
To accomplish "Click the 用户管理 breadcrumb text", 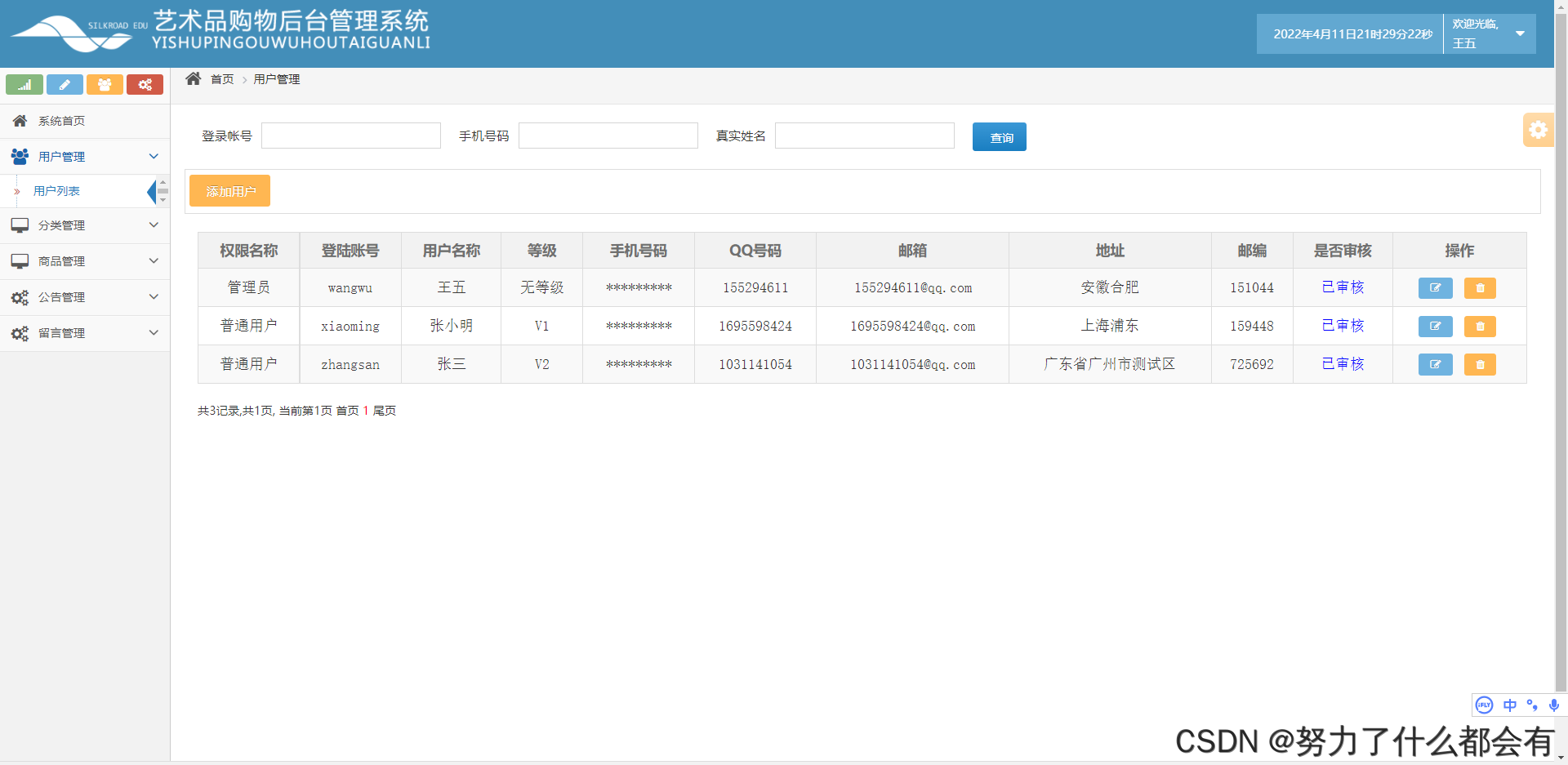I will click(277, 79).
